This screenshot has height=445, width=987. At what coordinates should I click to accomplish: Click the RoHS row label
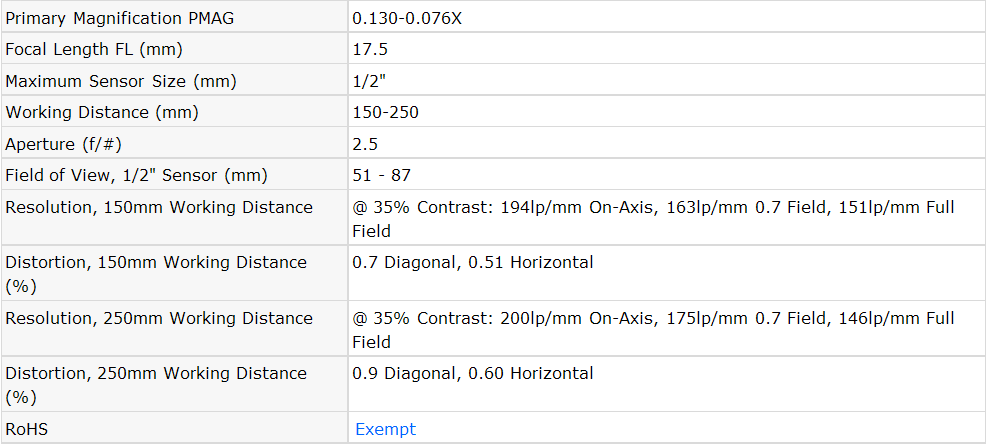27,429
